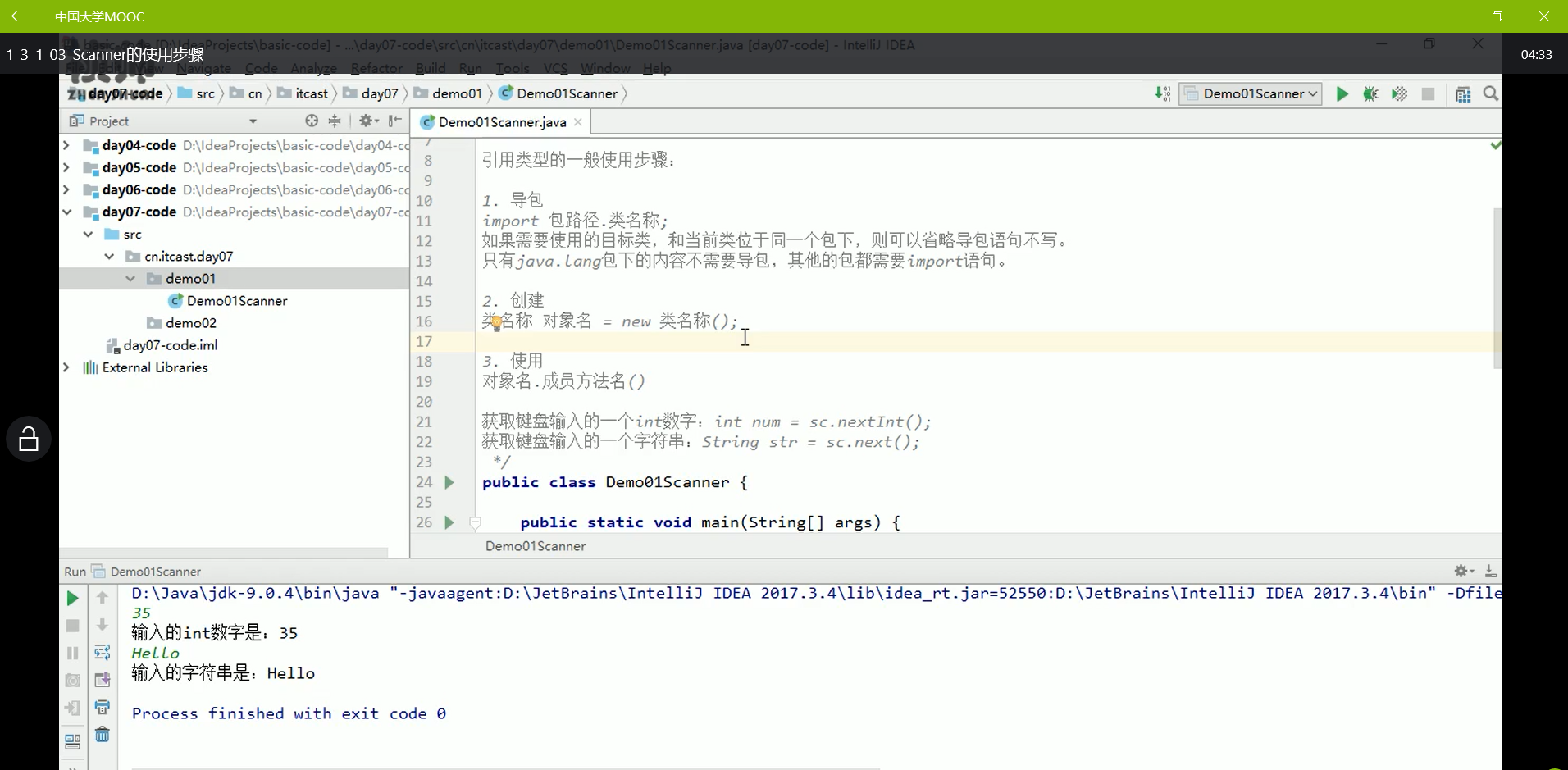Open the Project panel gear settings menu
The image size is (1568, 770).
point(367,121)
